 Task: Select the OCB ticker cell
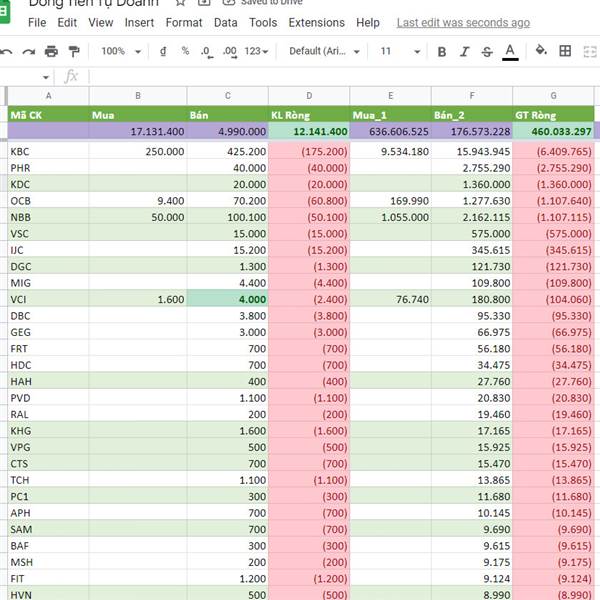click(x=48, y=201)
